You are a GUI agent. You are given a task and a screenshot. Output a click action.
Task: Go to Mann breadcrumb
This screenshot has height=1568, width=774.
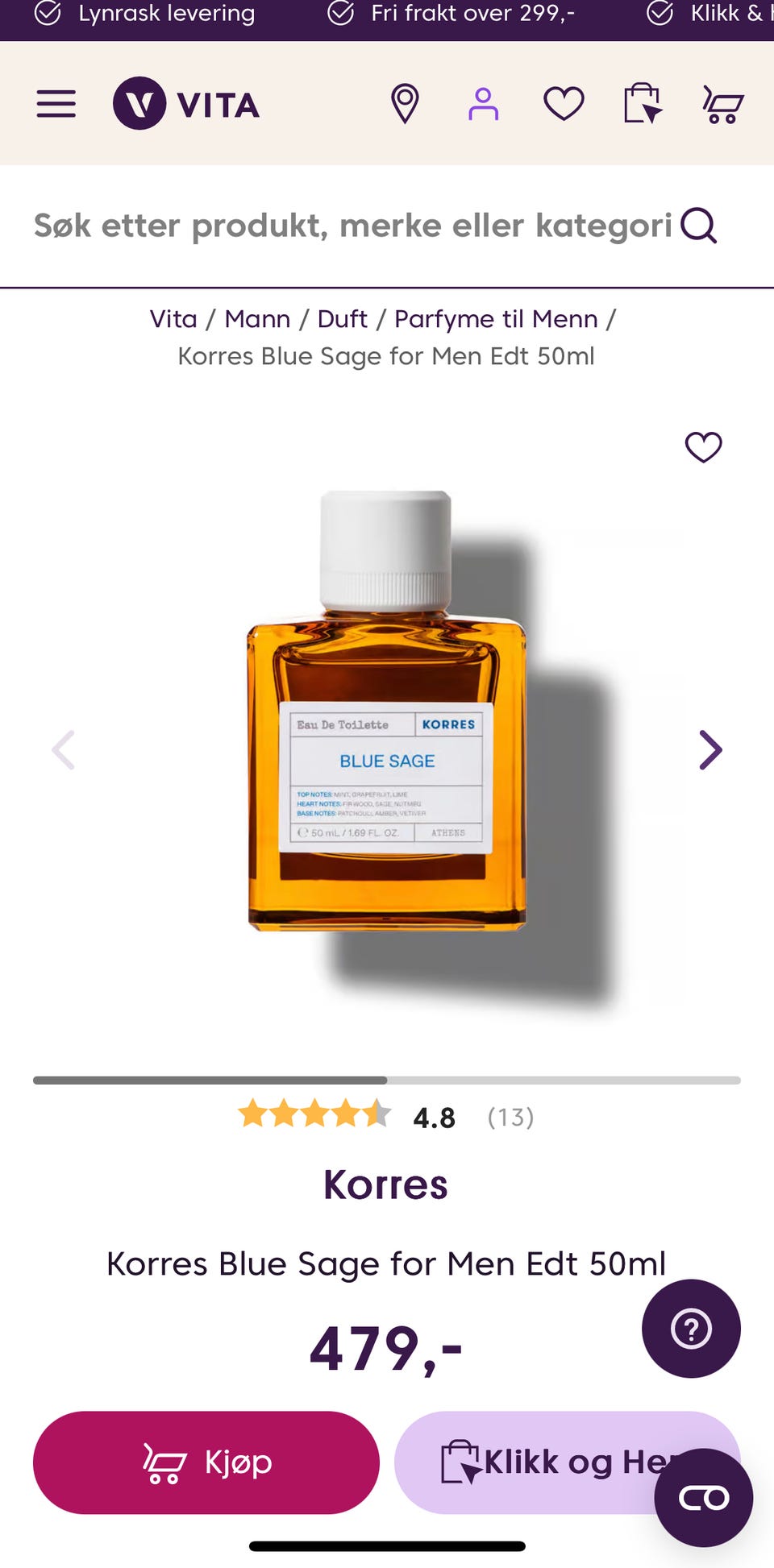coord(257,319)
